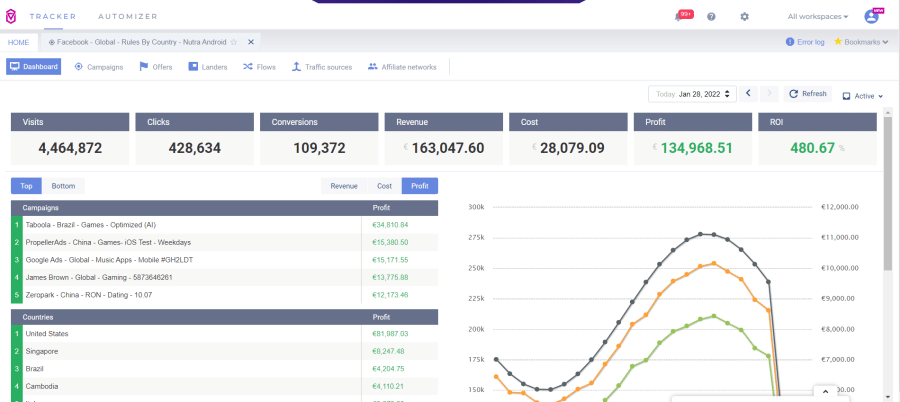Select Zeropark - China - RON - Dating row
The width and height of the screenshot is (900, 402).
[x=224, y=295]
